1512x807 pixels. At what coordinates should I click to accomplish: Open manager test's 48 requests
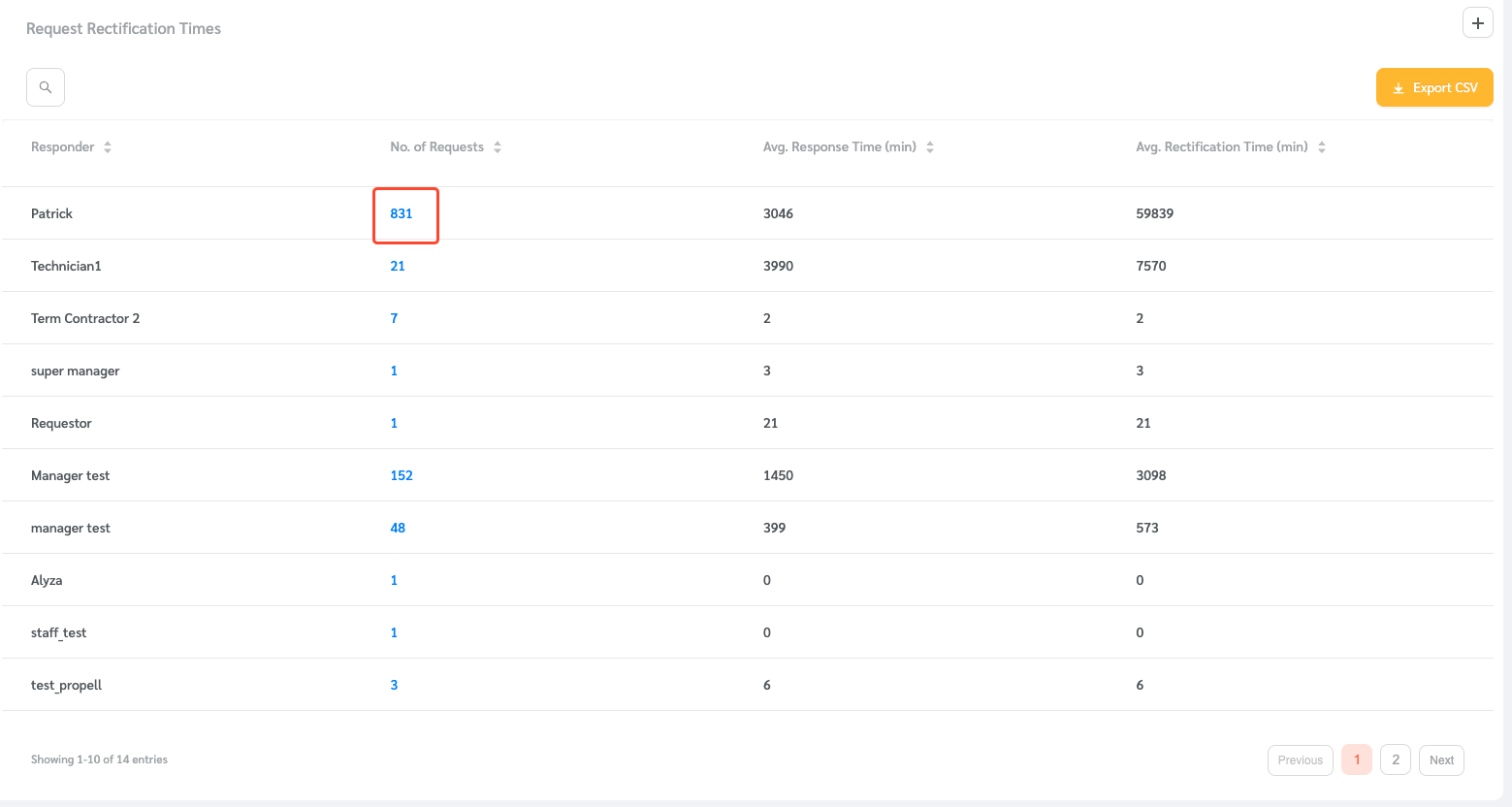[398, 528]
